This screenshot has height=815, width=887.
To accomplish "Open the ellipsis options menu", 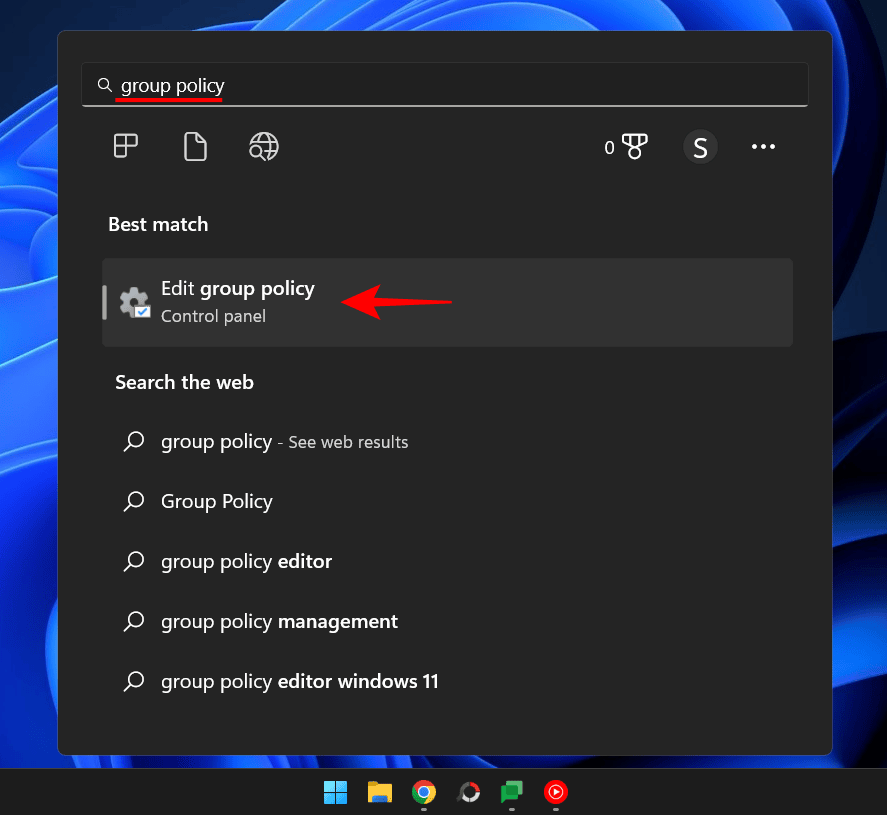I will point(763,146).
